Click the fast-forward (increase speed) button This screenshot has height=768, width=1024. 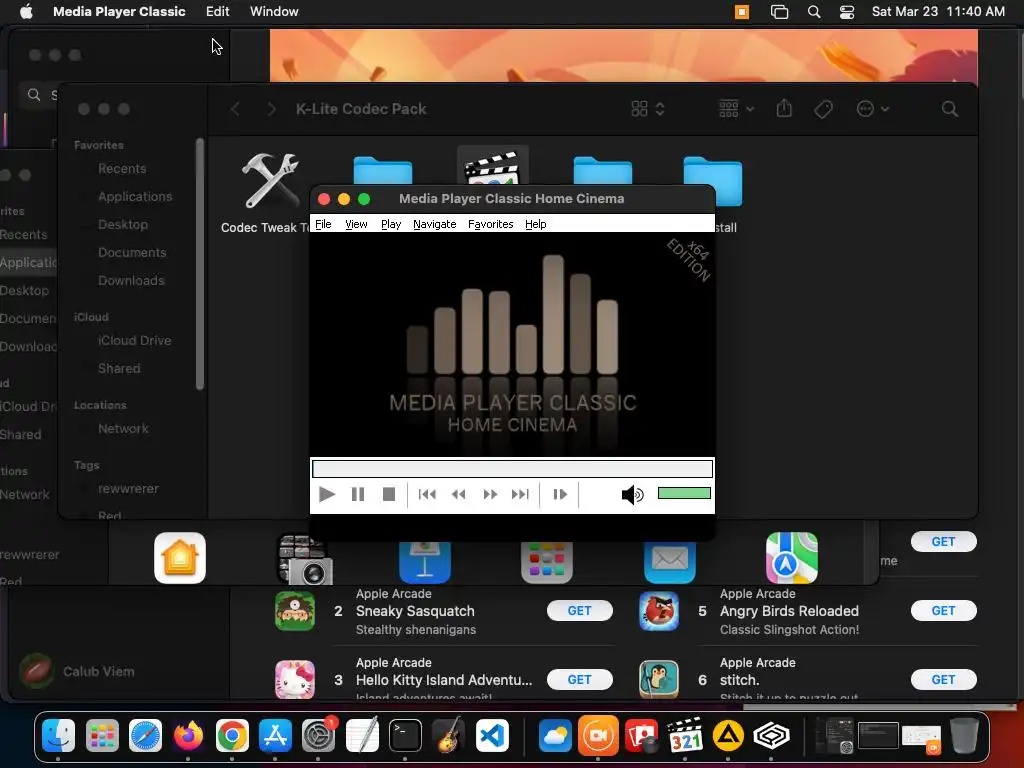[490, 494]
